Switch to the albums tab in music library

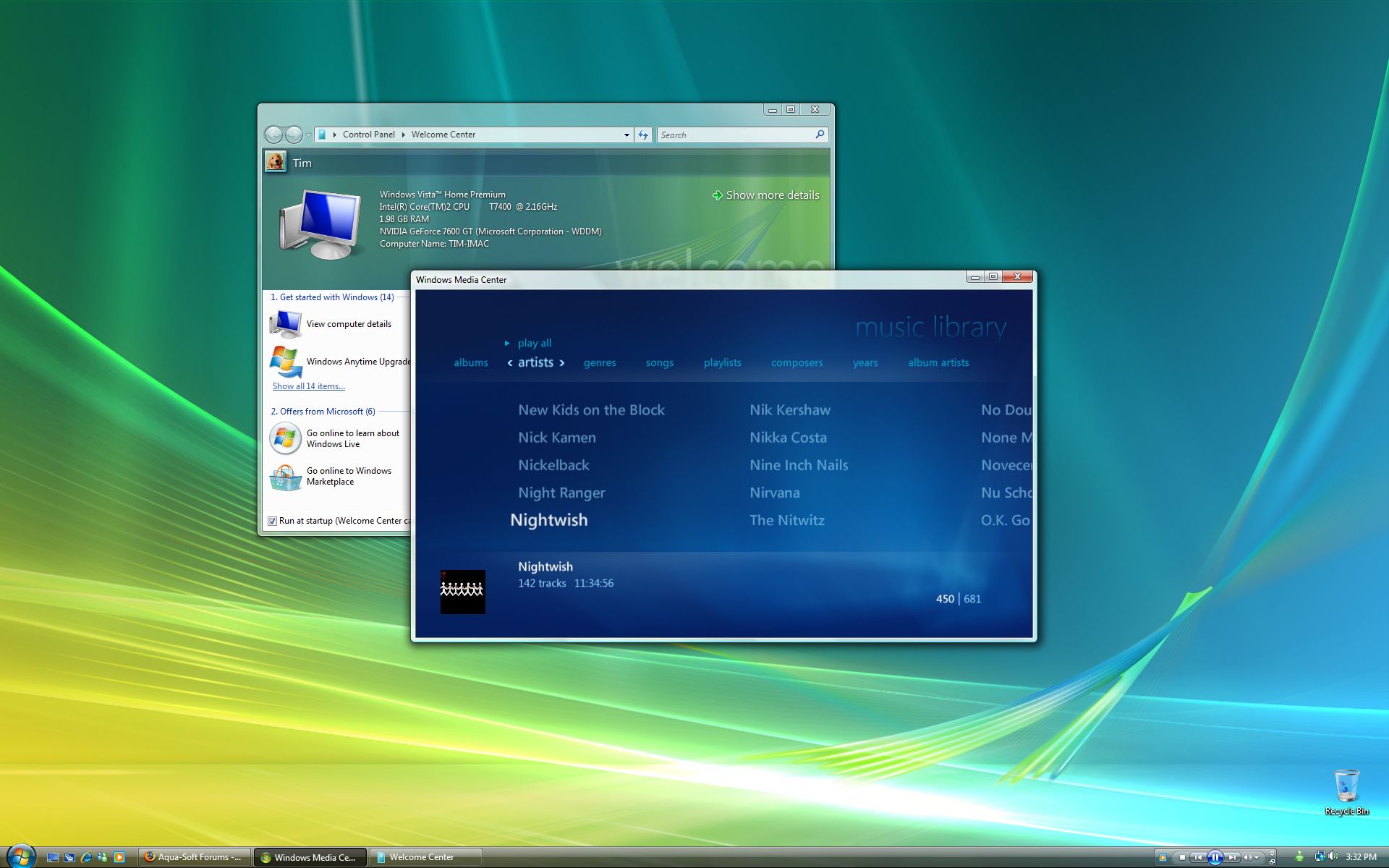click(471, 362)
